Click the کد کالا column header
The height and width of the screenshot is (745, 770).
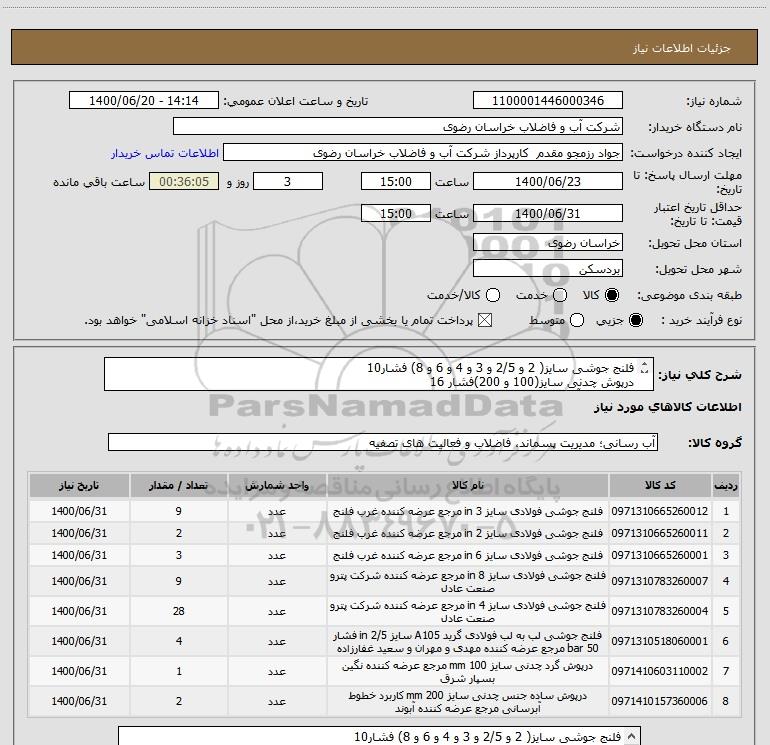[660, 485]
